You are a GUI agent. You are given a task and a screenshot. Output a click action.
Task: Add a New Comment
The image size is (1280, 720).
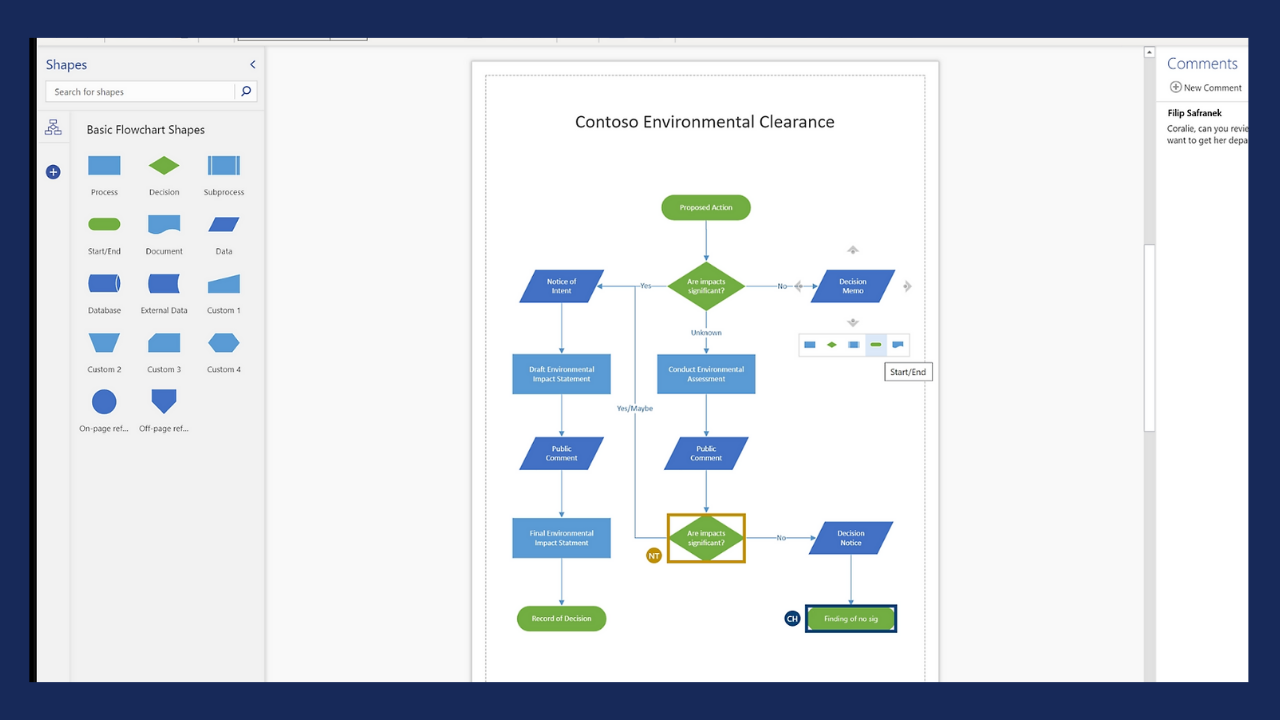click(1206, 88)
